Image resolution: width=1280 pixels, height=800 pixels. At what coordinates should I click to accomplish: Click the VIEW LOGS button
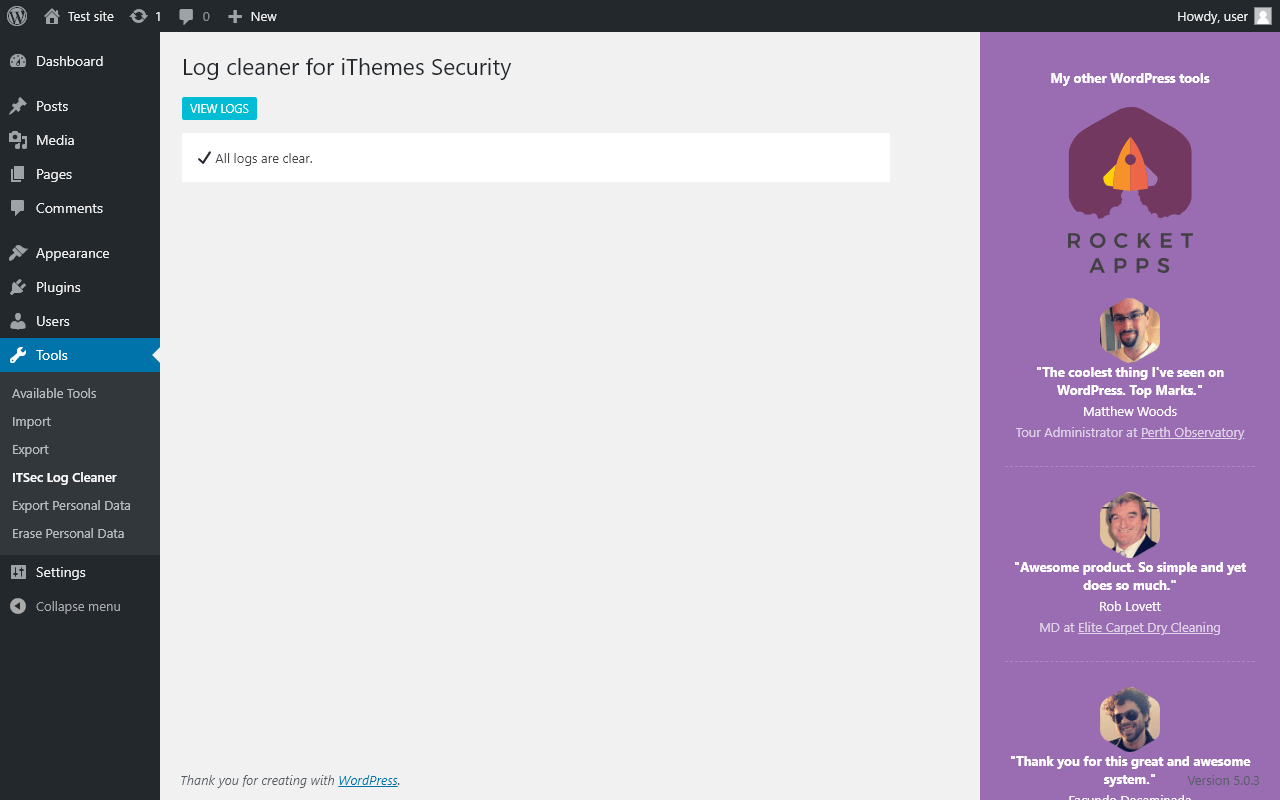tap(219, 108)
